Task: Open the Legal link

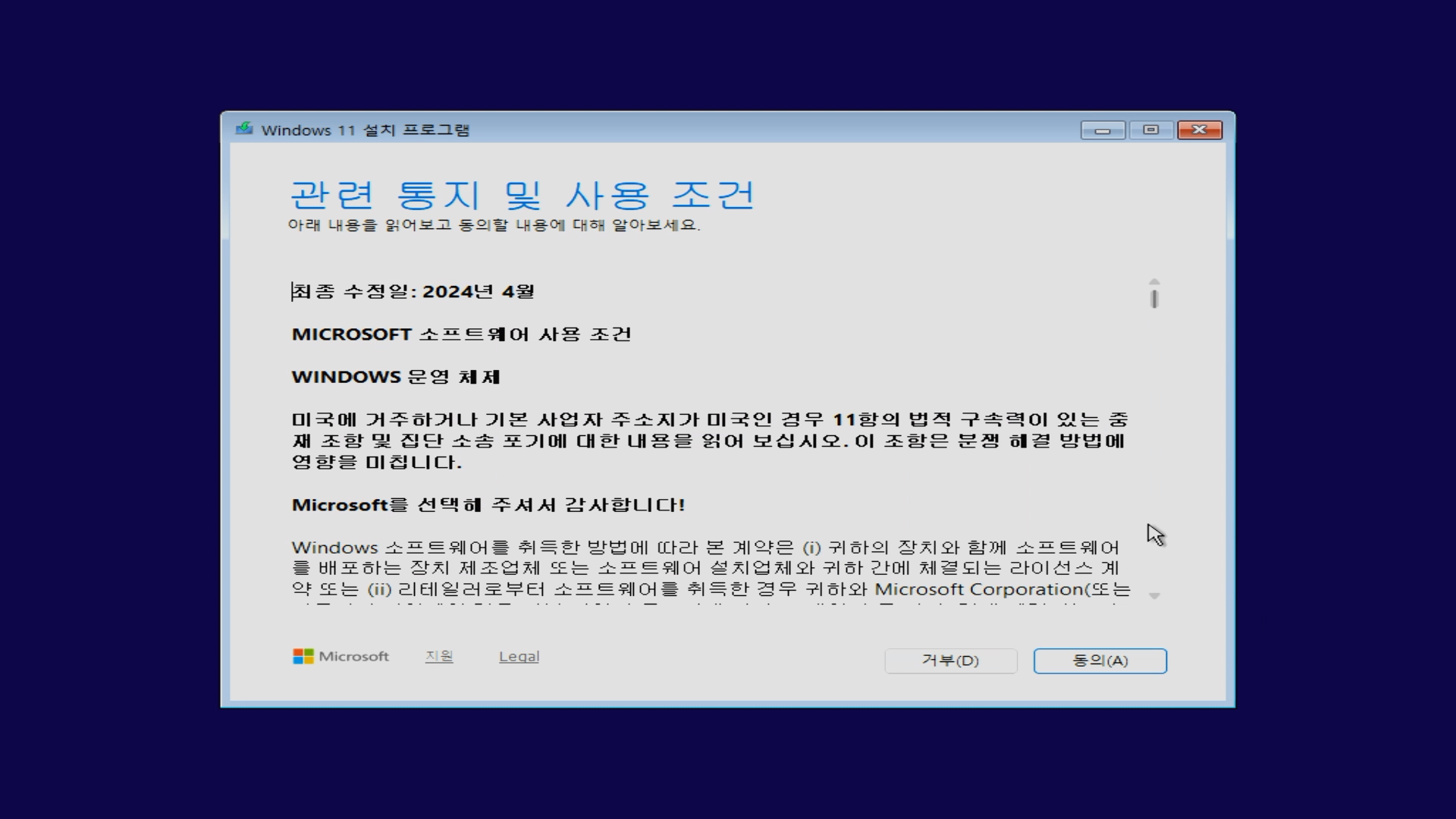Action: tap(519, 656)
